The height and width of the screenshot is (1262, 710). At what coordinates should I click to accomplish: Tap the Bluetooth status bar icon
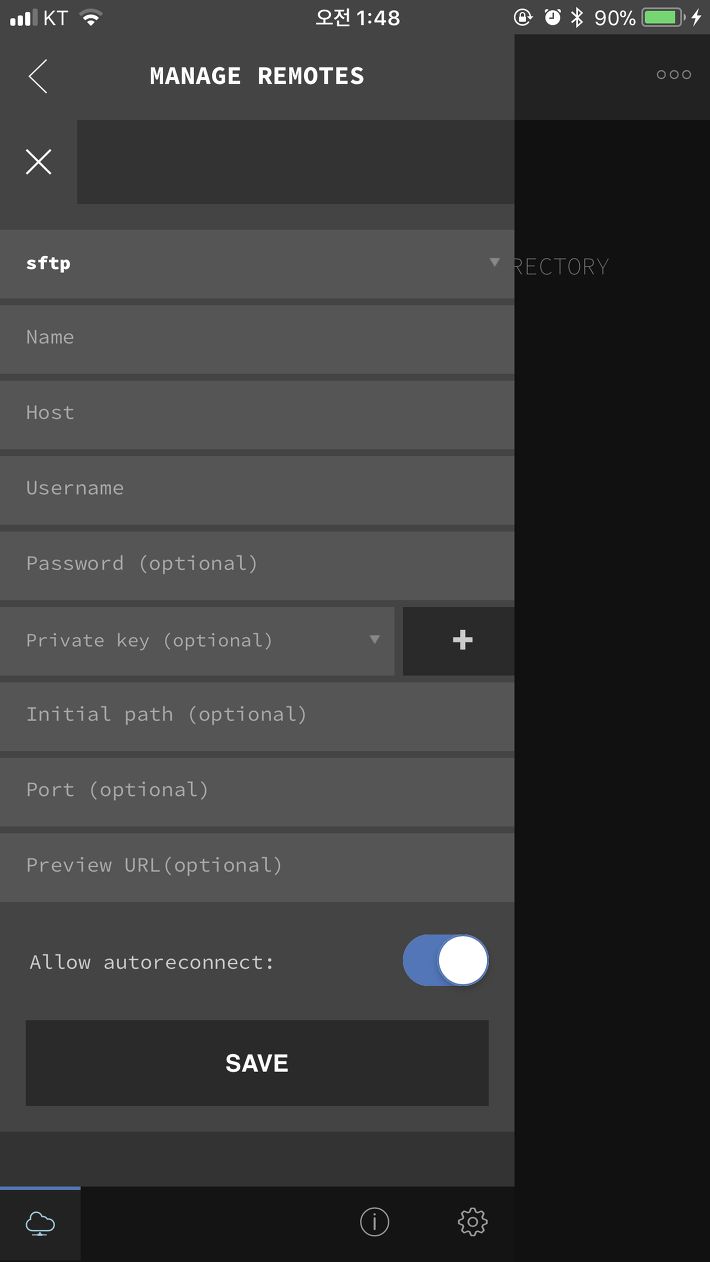[577, 17]
